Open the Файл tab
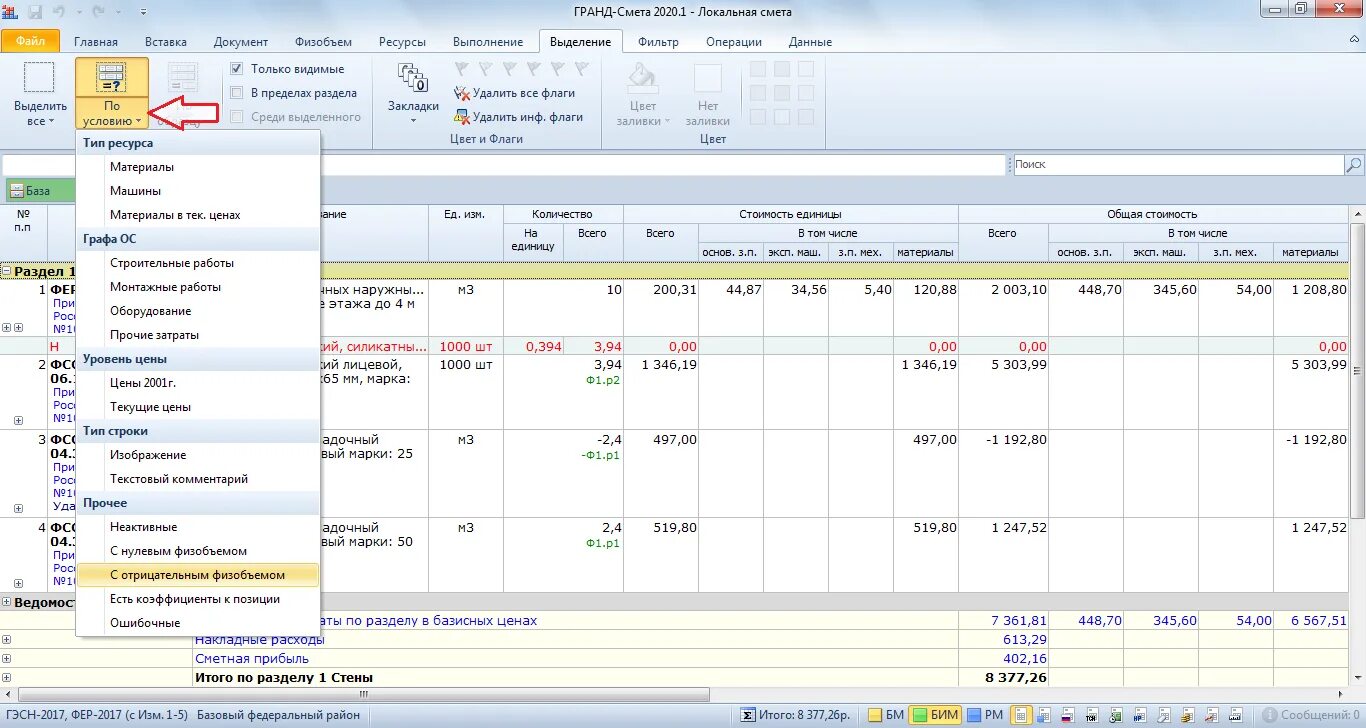The height and width of the screenshot is (728, 1366). [31, 41]
